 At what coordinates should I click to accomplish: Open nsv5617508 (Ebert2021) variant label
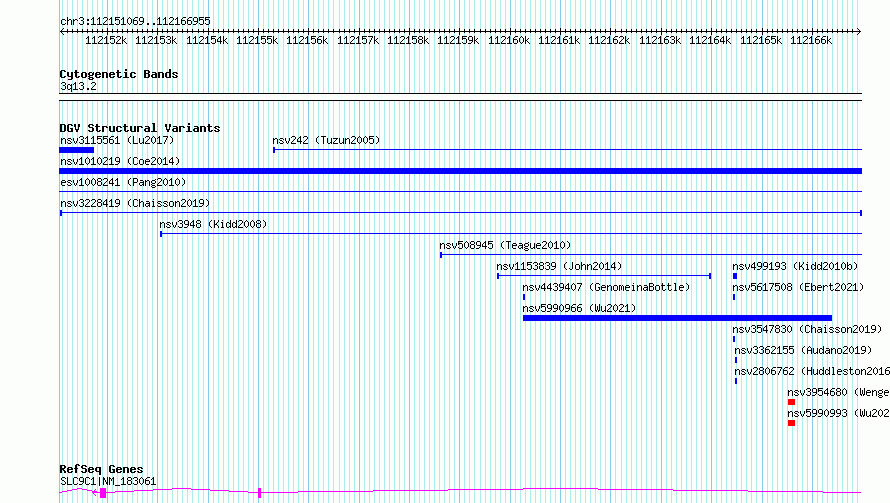(x=798, y=287)
